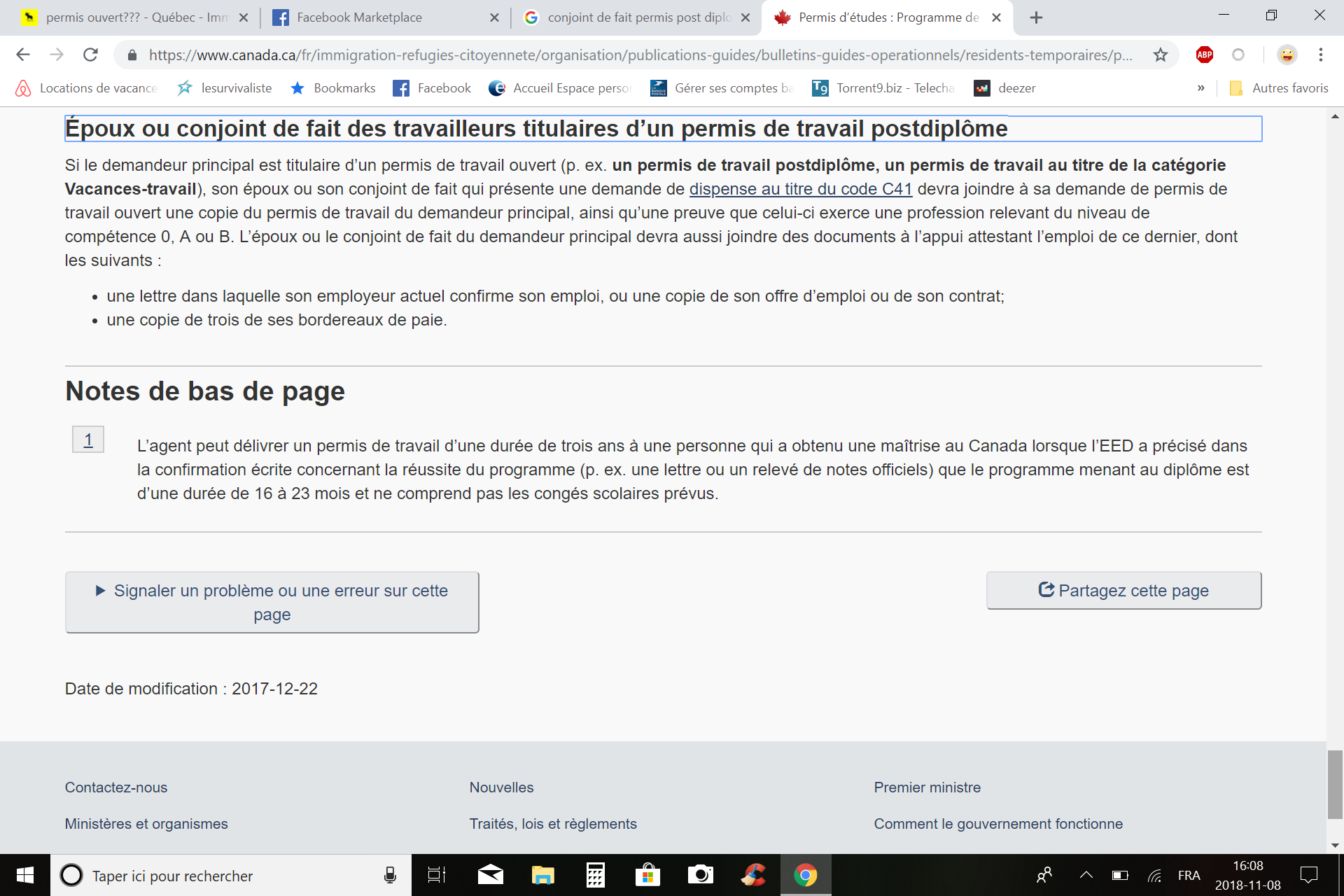The image size is (1344, 896).
Task: Open the "dispense au titre du code C41" link
Action: [801, 188]
